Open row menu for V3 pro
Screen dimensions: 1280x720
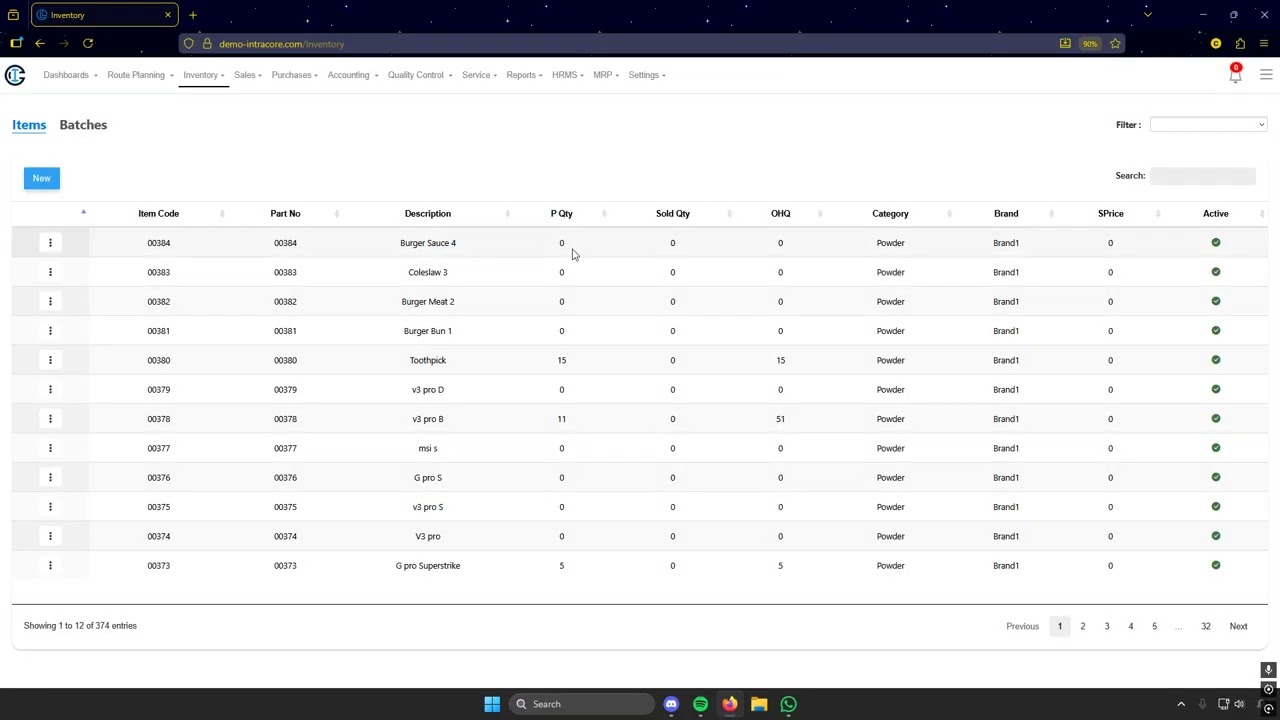pos(50,536)
